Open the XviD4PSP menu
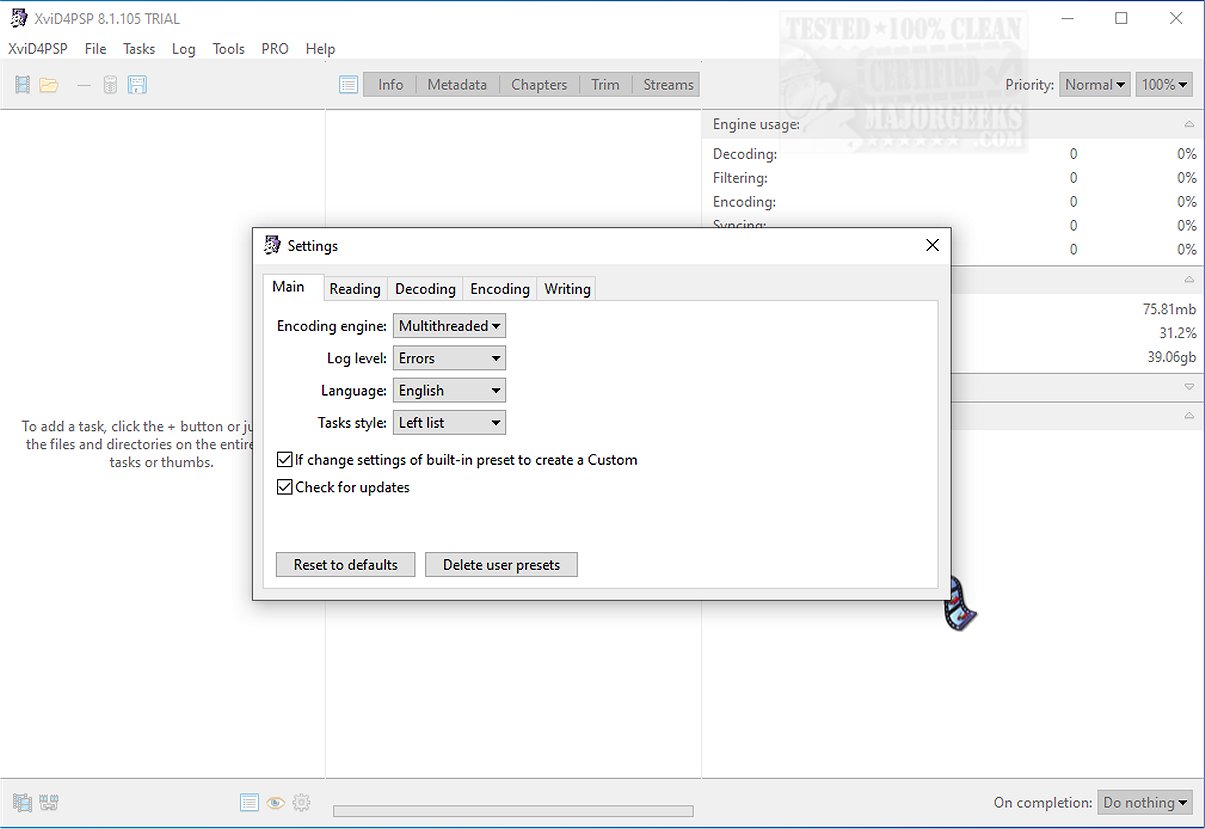The height and width of the screenshot is (829, 1205). point(36,48)
